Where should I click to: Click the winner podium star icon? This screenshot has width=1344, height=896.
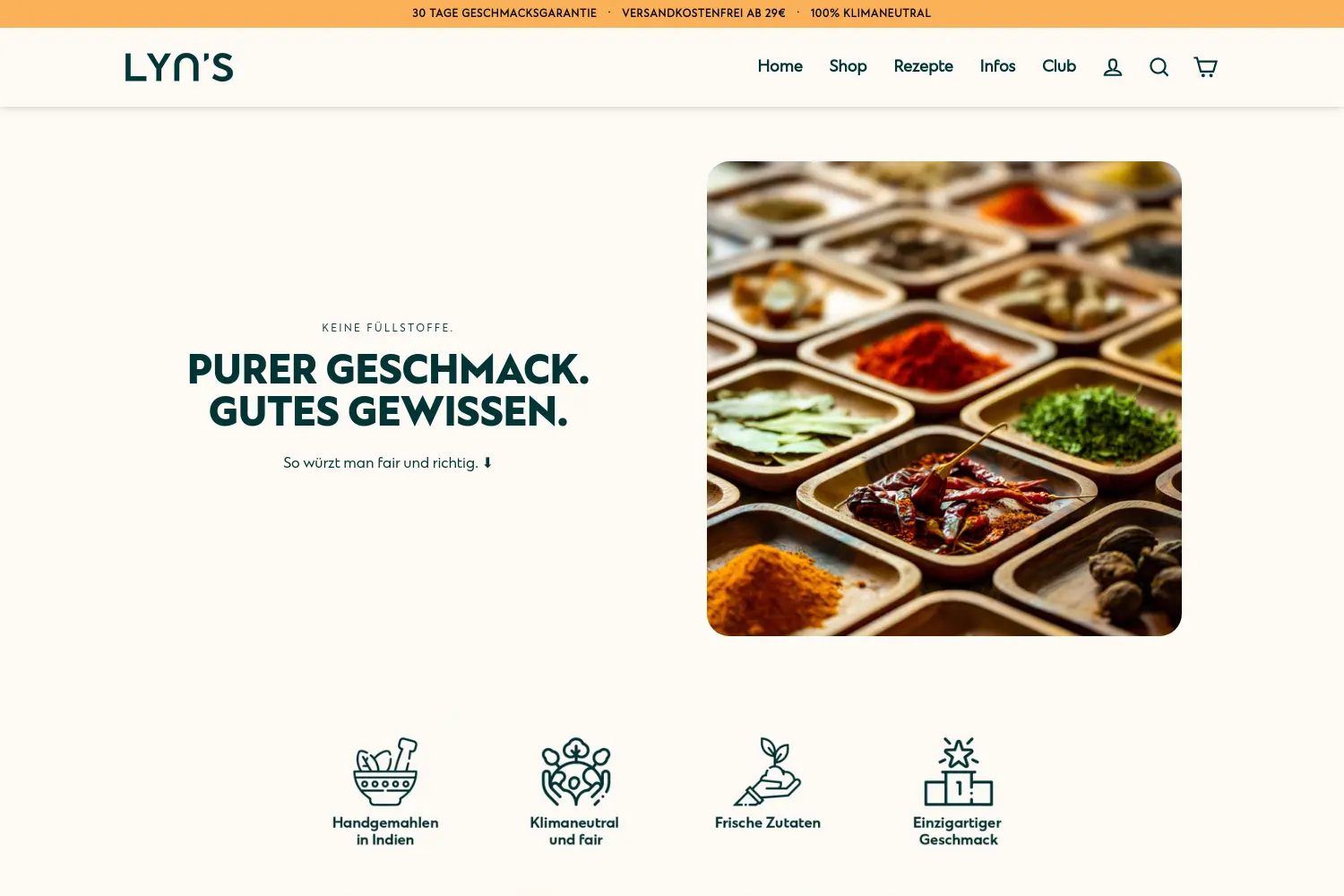coord(959,771)
